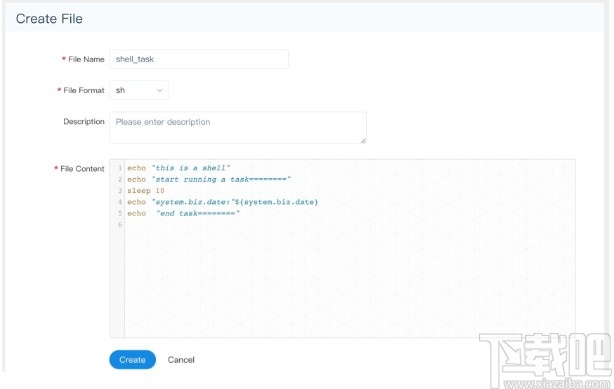Click the 'Create File' heading
This screenshot has width=614, height=389.
[49, 18]
